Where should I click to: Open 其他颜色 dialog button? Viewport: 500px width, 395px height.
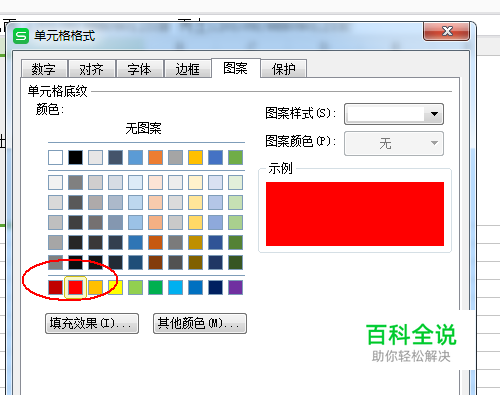click(200, 323)
